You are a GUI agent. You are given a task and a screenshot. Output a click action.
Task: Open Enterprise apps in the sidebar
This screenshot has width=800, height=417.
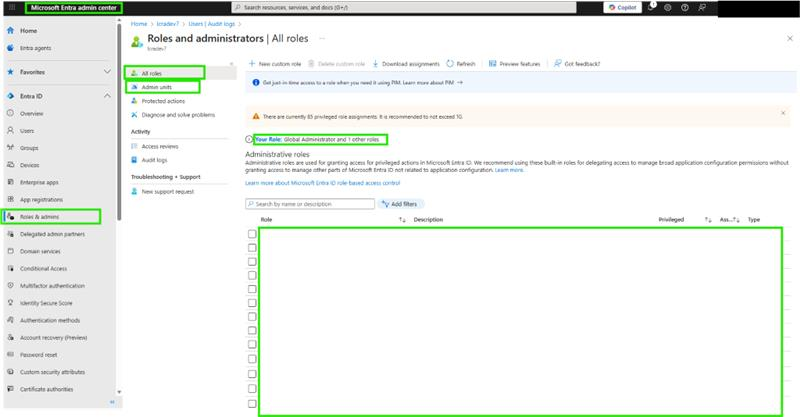tap(39, 182)
